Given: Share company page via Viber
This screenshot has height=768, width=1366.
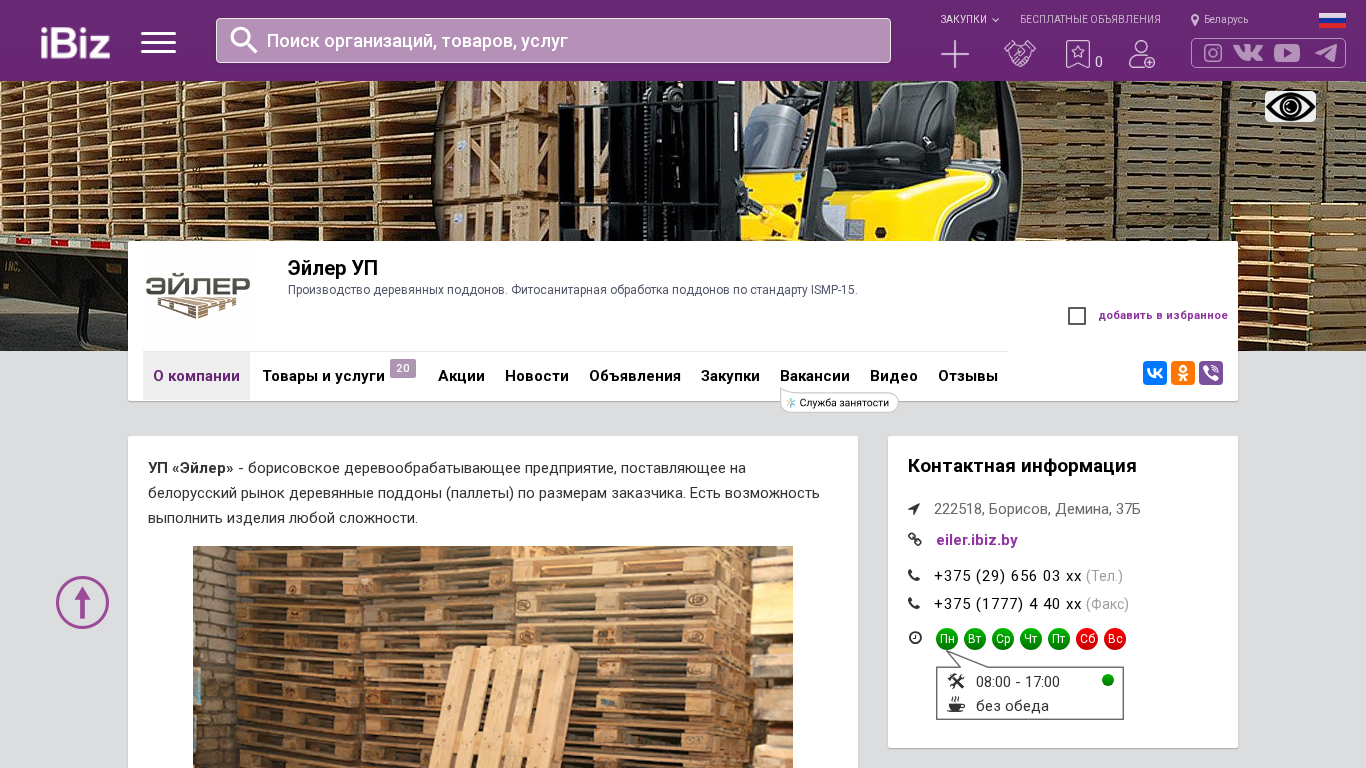Looking at the screenshot, I should coord(1211,373).
